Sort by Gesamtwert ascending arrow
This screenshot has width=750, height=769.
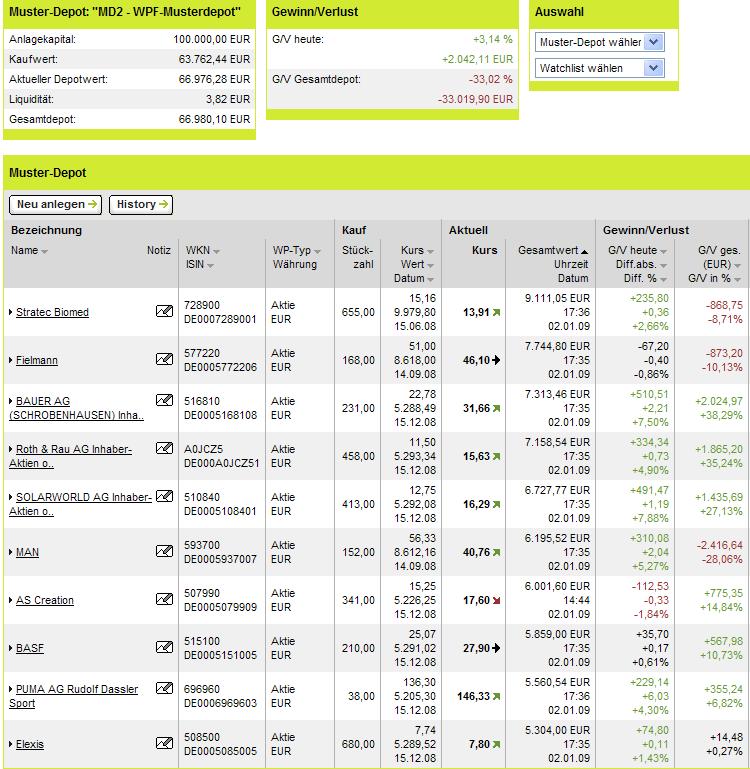click(x=584, y=252)
